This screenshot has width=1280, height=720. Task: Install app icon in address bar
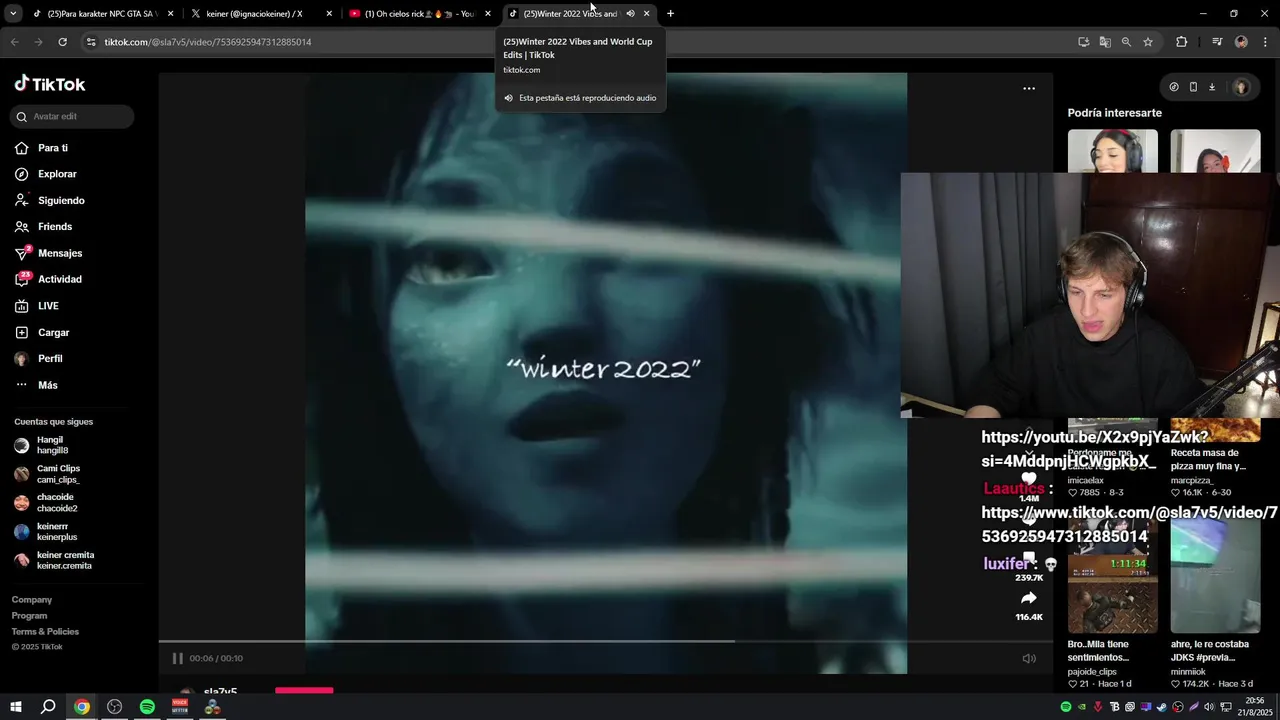pyautogui.click(x=1083, y=42)
